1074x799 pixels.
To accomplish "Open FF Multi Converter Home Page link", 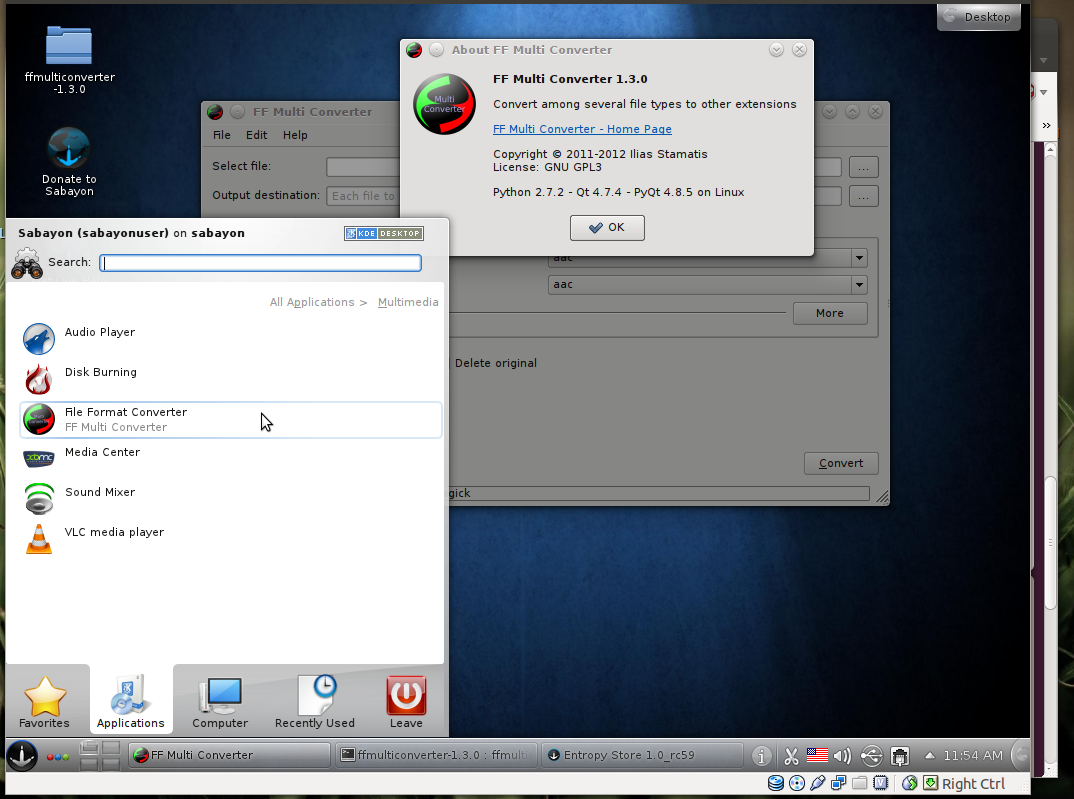I will [x=582, y=129].
